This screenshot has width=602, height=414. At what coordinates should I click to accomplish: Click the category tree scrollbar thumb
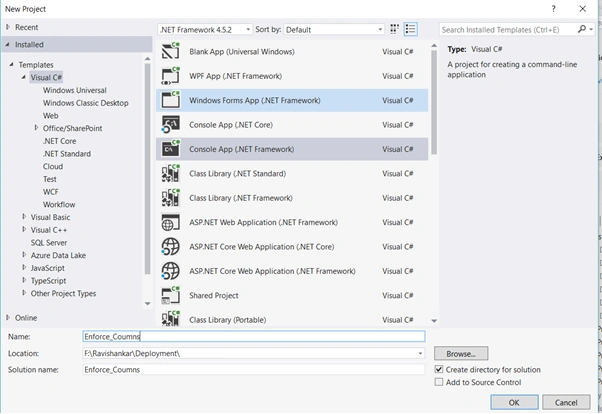147,169
